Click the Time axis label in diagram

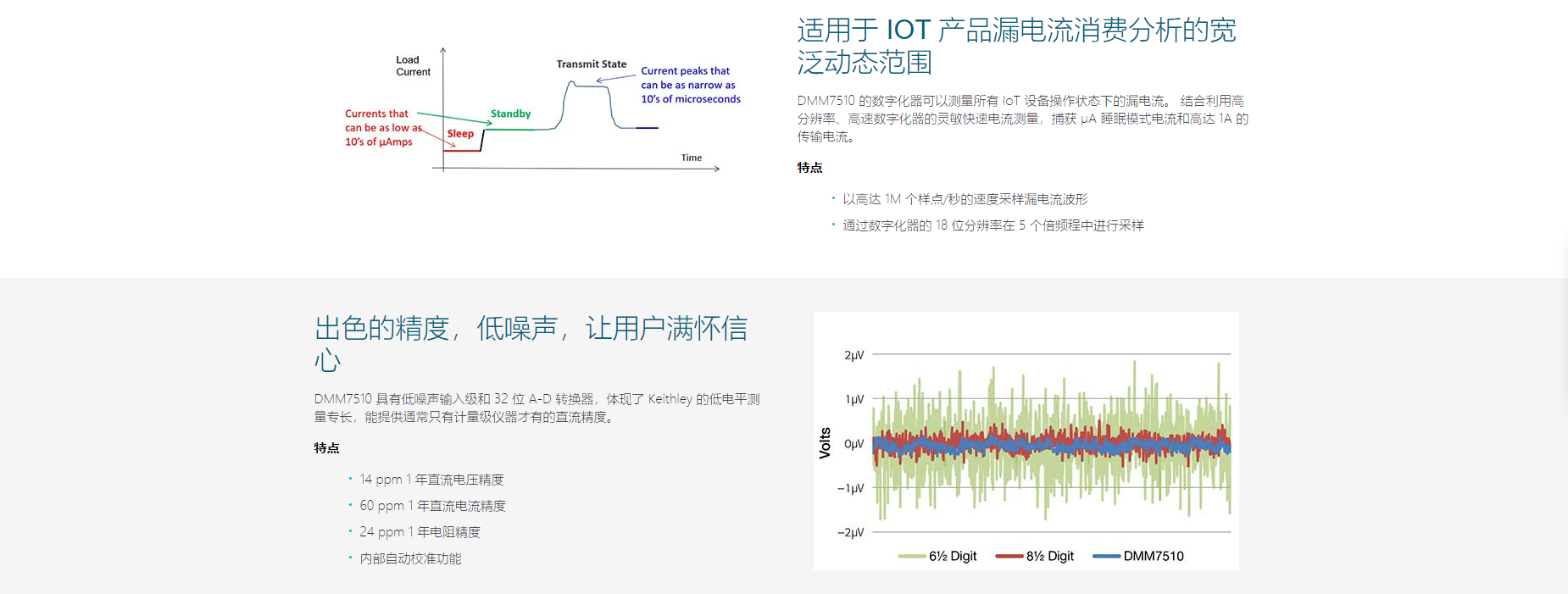[692, 158]
